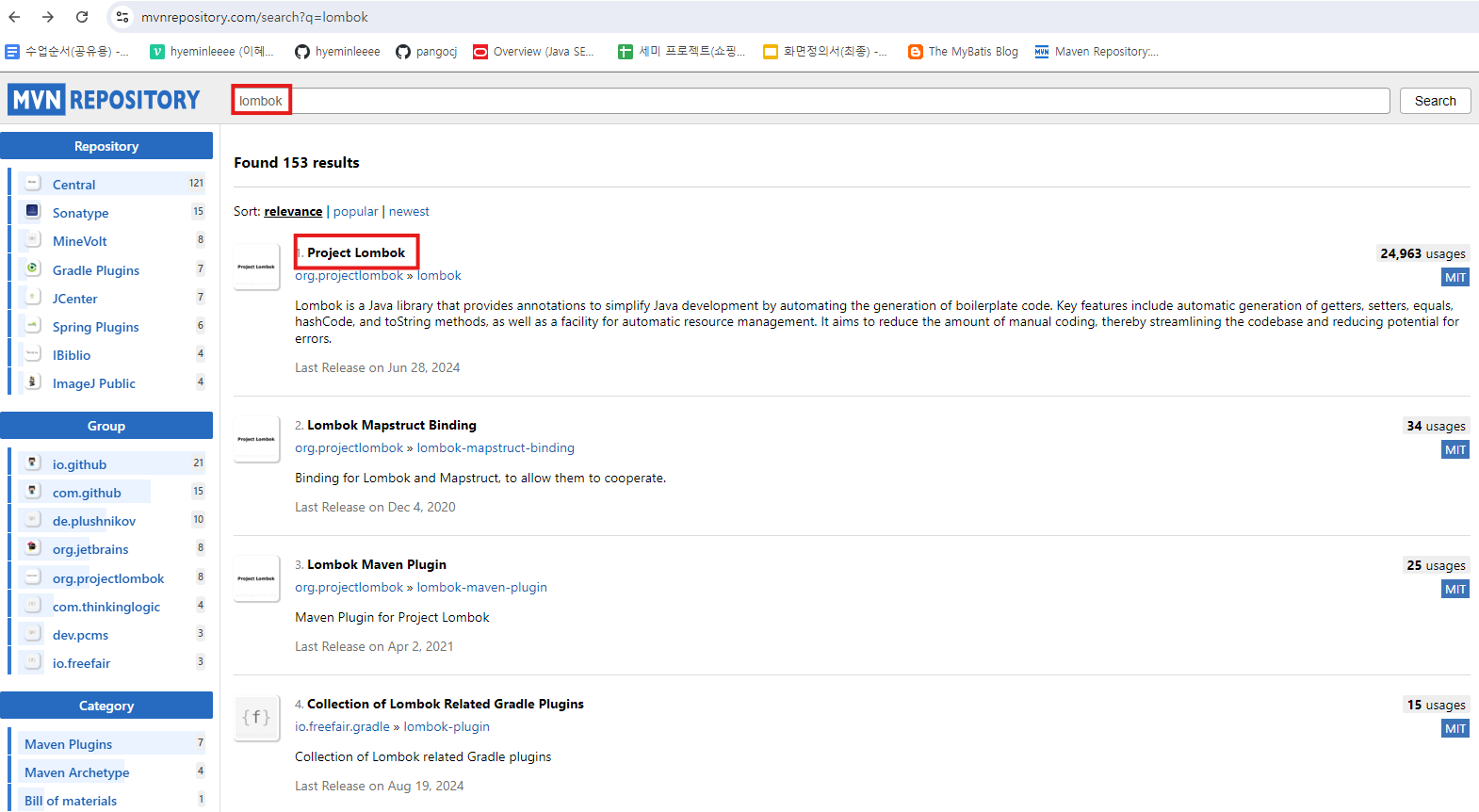
Task: Click the io.github group icon
Action: coord(33,463)
